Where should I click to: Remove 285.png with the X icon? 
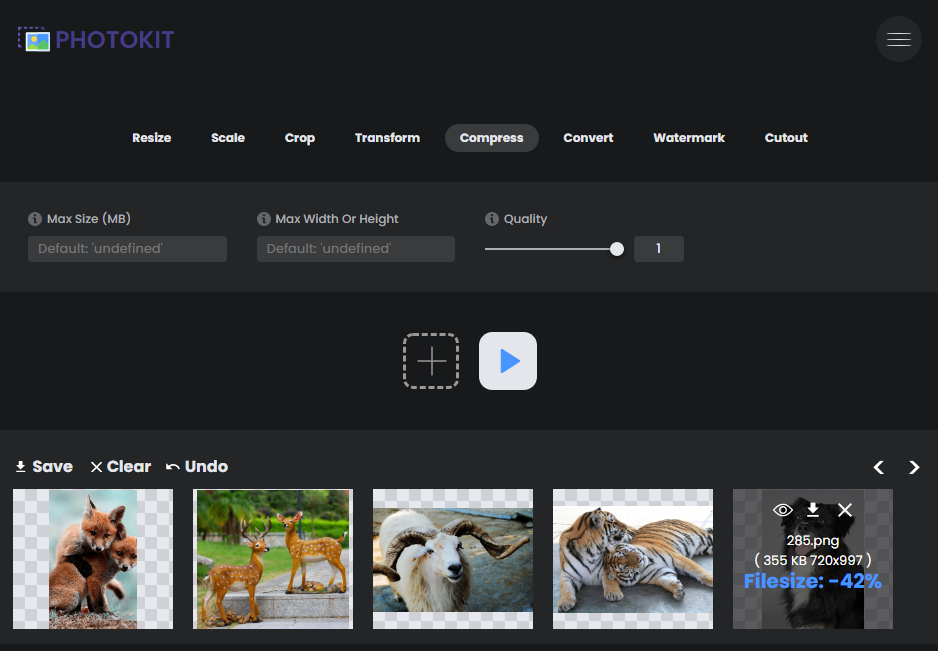point(845,510)
